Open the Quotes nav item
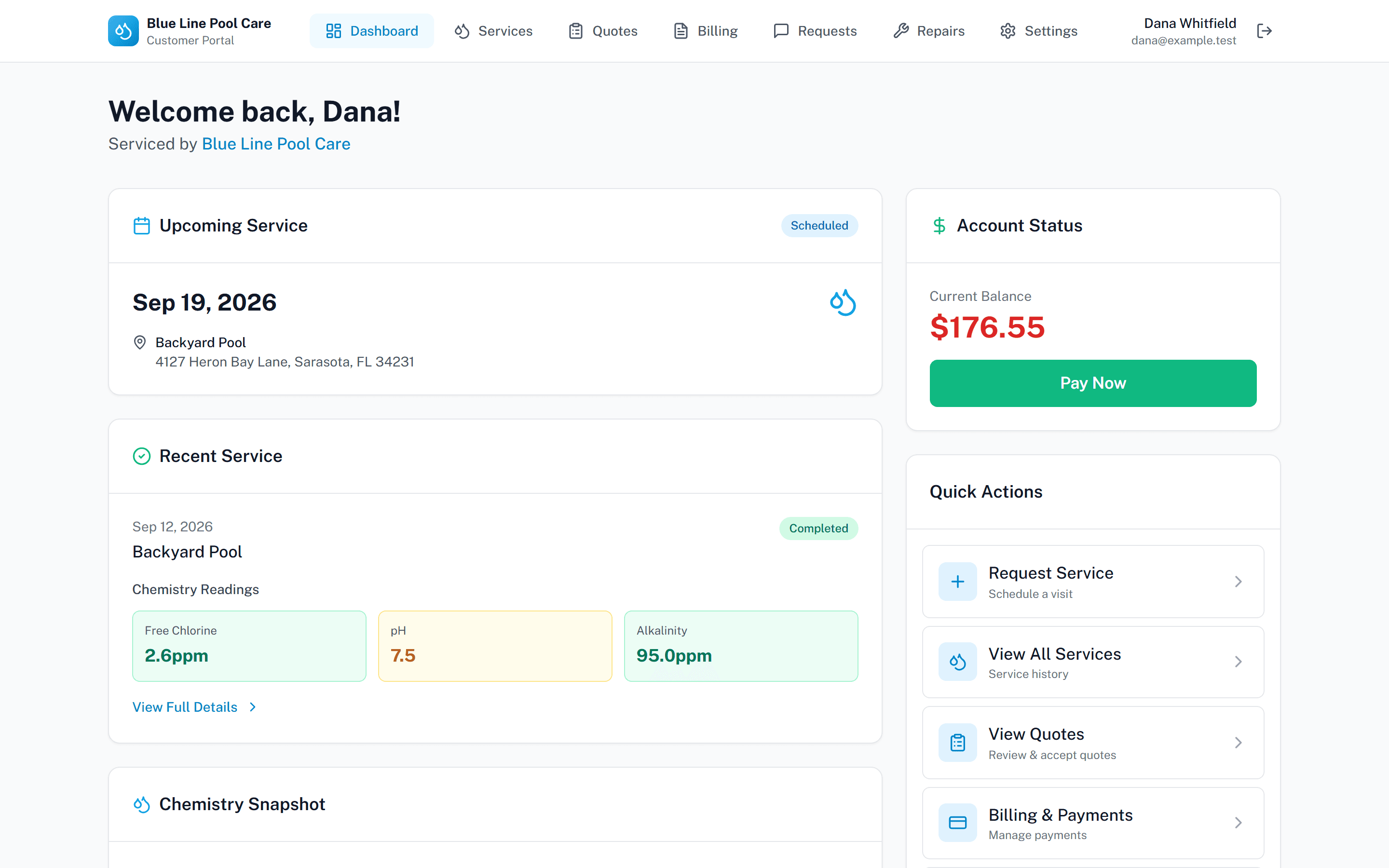Image resolution: width=1389 pixels, height=868 pixels. tap(603, 31)
